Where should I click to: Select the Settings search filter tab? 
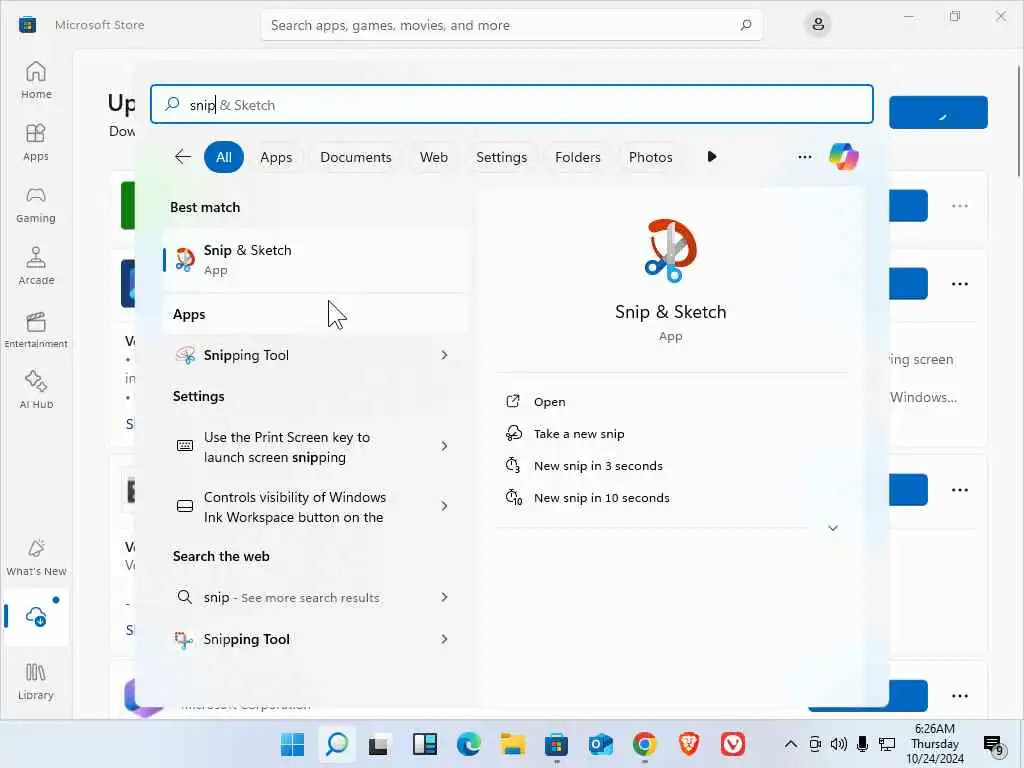tap(501, 157)
